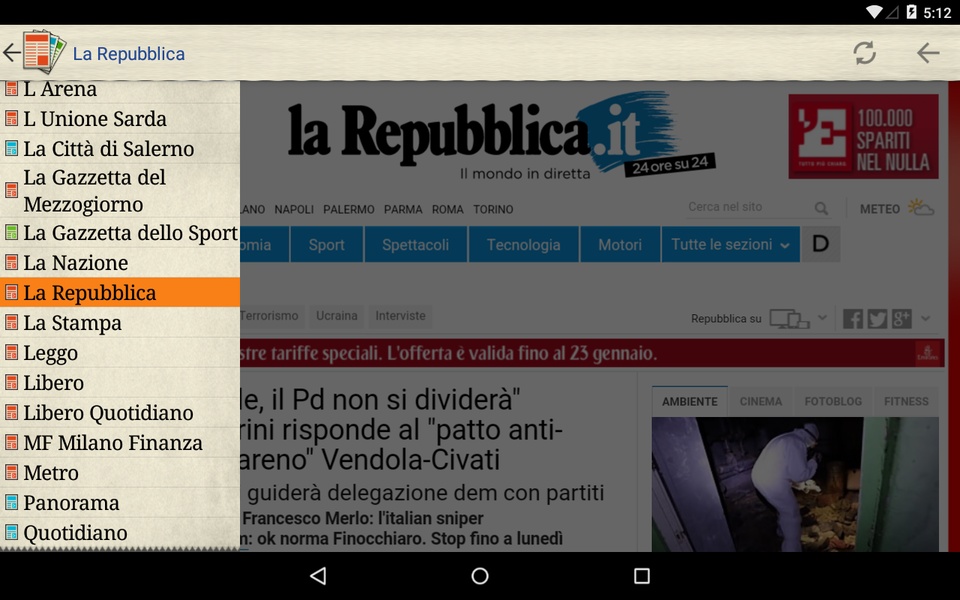
Task: Choose La Città di Salerno
Action: [x=120, y=149]
